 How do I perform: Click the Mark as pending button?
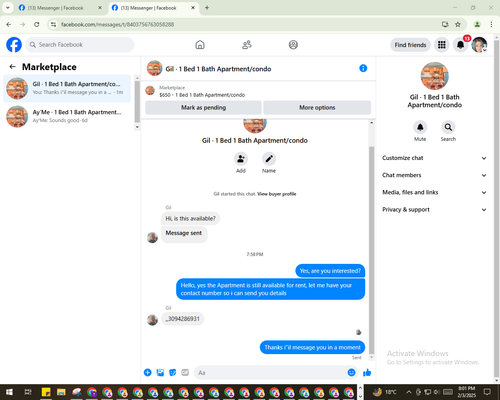tap(203, 108)
